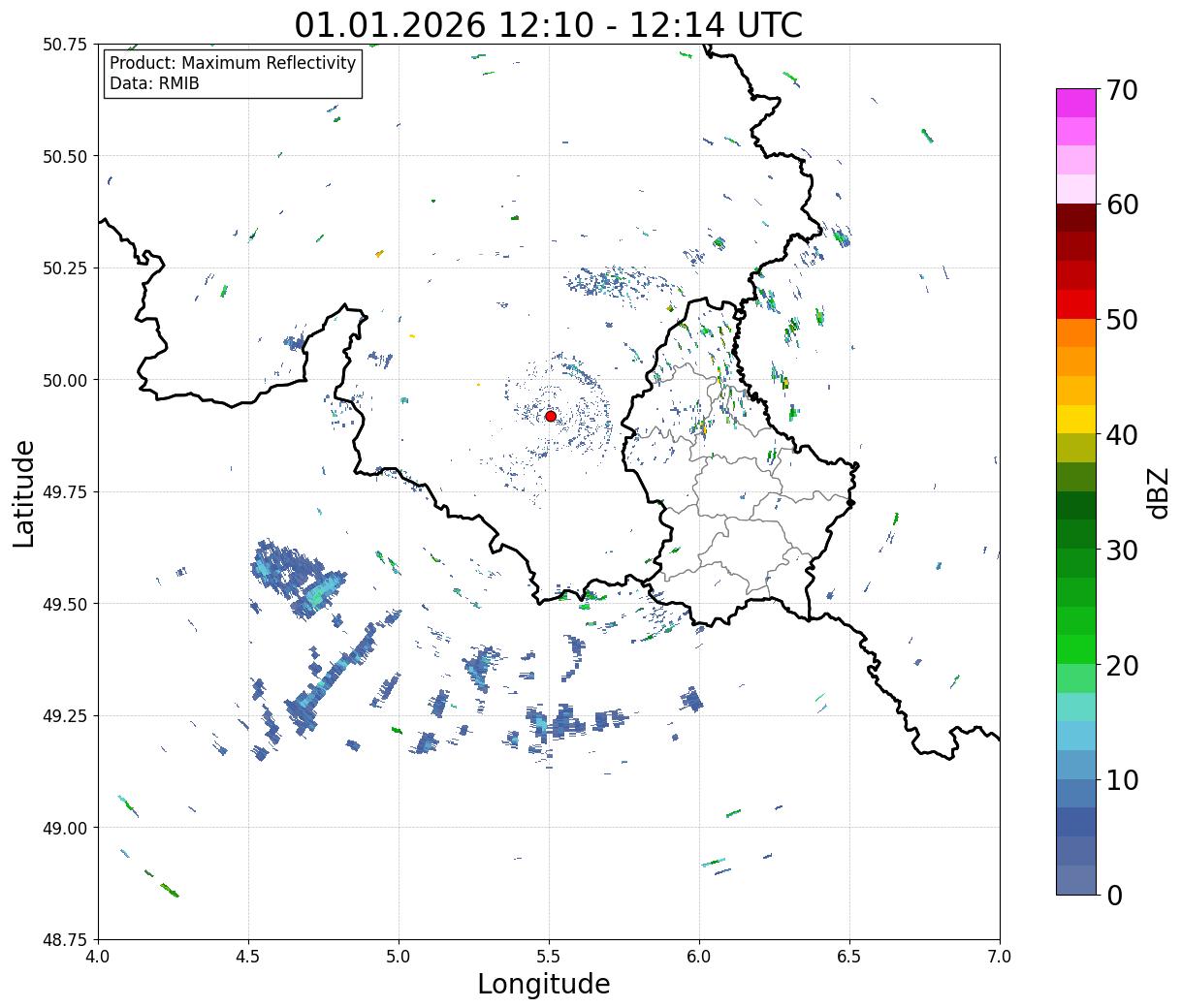Screen dimensions: 1182x1008
Task: Click the longitude tick label 6.5
Action: (x=849, y=957)
